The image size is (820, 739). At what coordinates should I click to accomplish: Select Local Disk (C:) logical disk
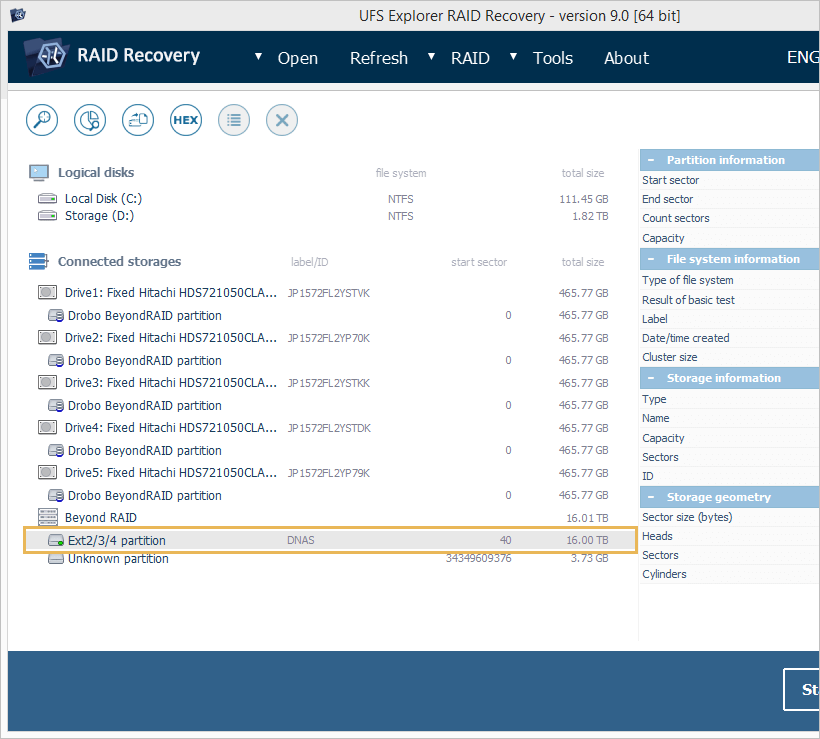point(103,199)
